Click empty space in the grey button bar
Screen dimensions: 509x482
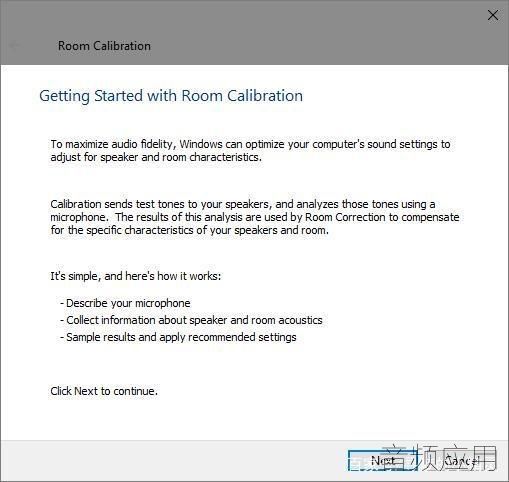tap(167, 461)
